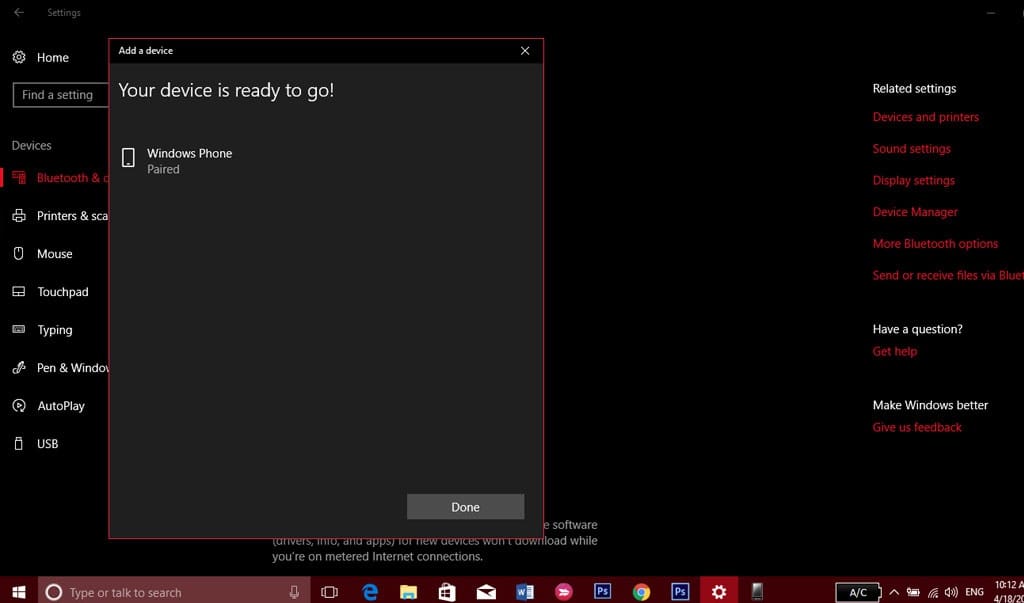Screen dimensions: 1024x603
Task: Select the Touchpad icon in sidebar
Action: 18,292
